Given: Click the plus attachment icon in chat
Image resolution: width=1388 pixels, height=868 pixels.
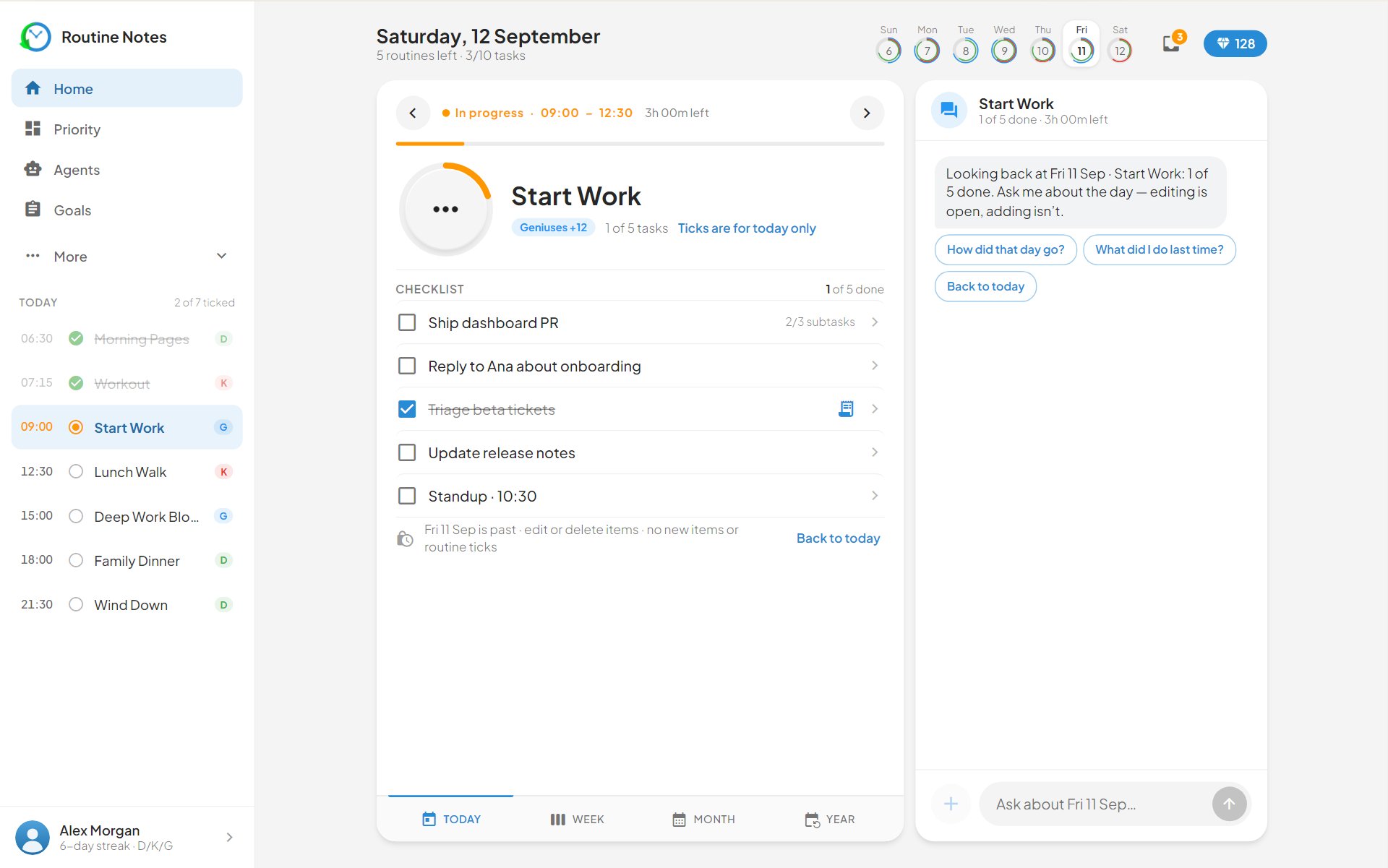Looking at the screenshot, I should (x=951, y=804).
